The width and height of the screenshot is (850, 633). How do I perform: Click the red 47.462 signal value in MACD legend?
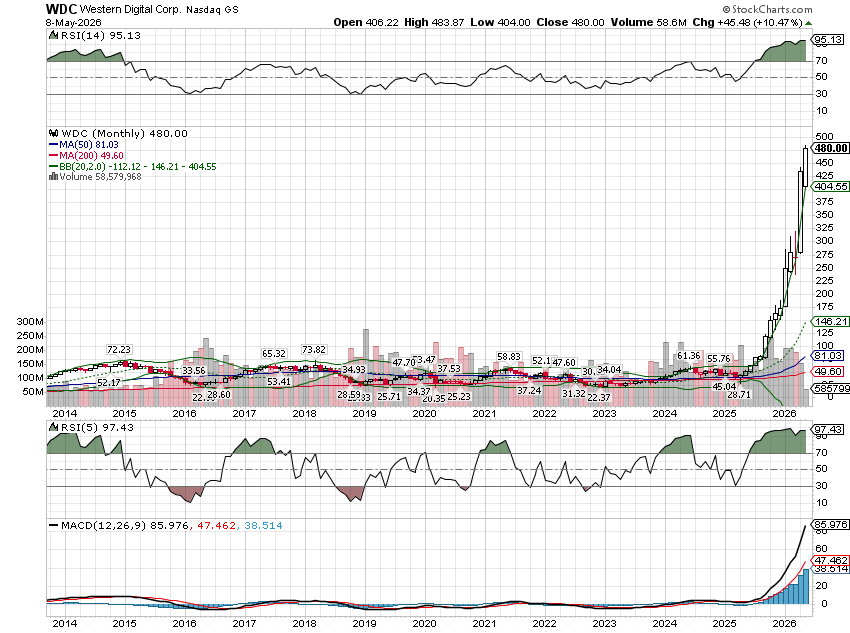216,526
